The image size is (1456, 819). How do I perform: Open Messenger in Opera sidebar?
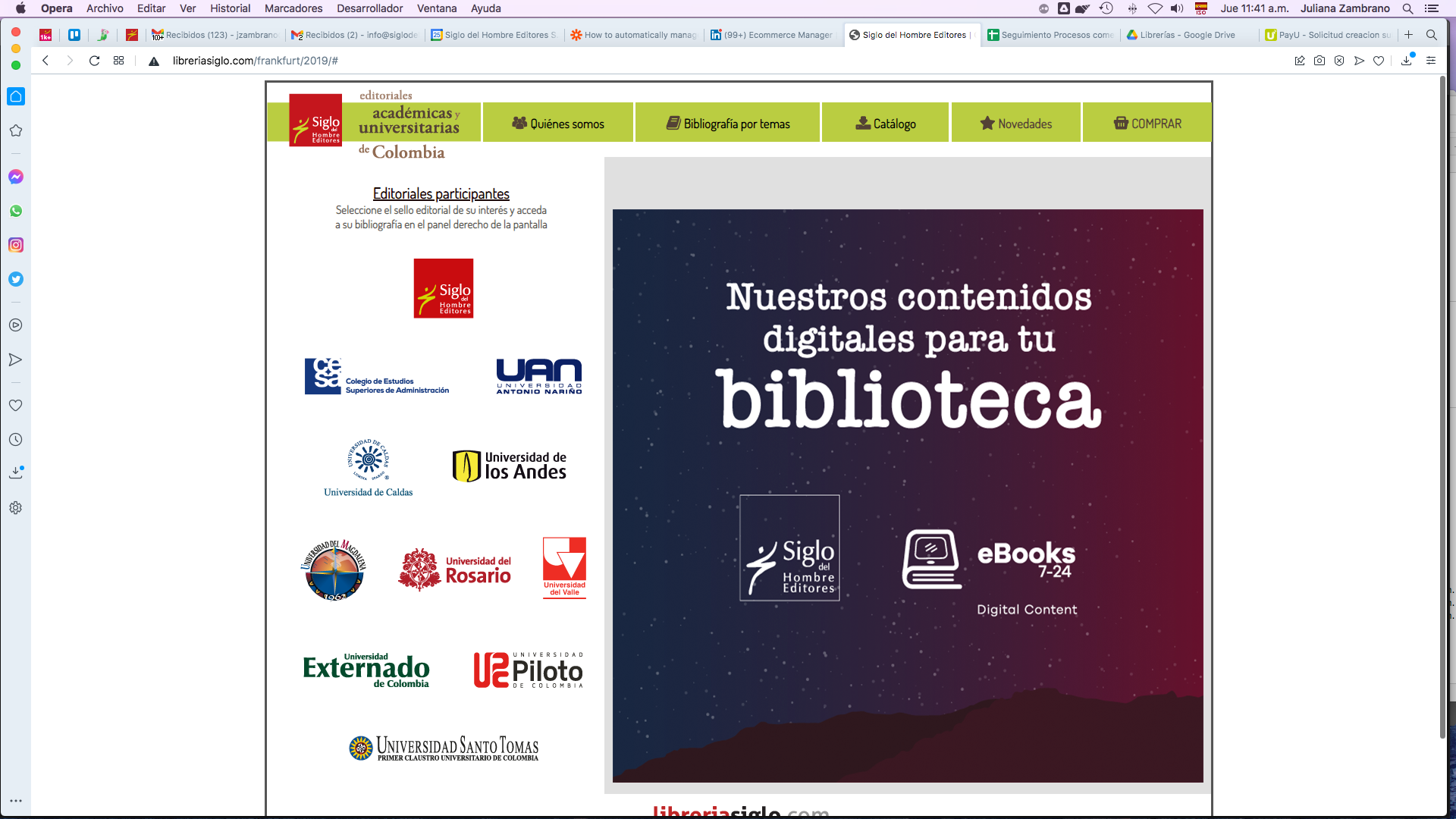click(16, 177)
